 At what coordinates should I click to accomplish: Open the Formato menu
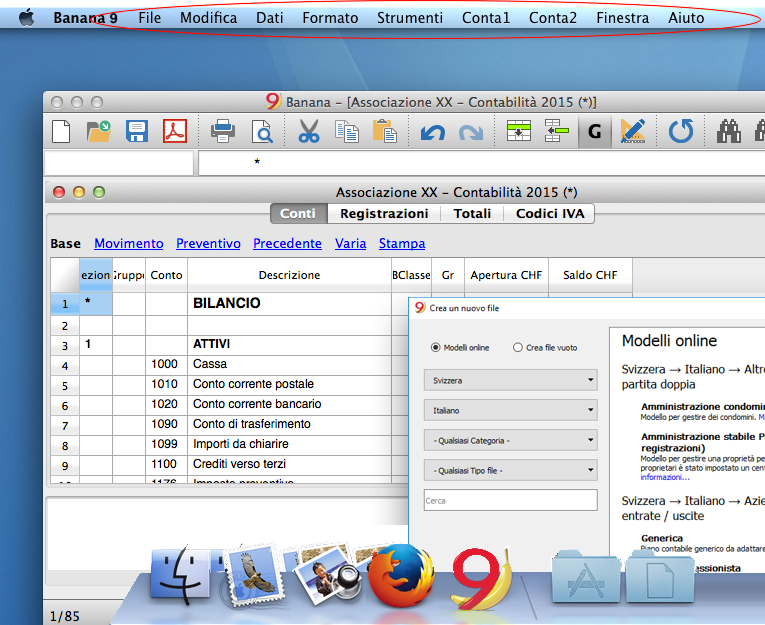330,18
